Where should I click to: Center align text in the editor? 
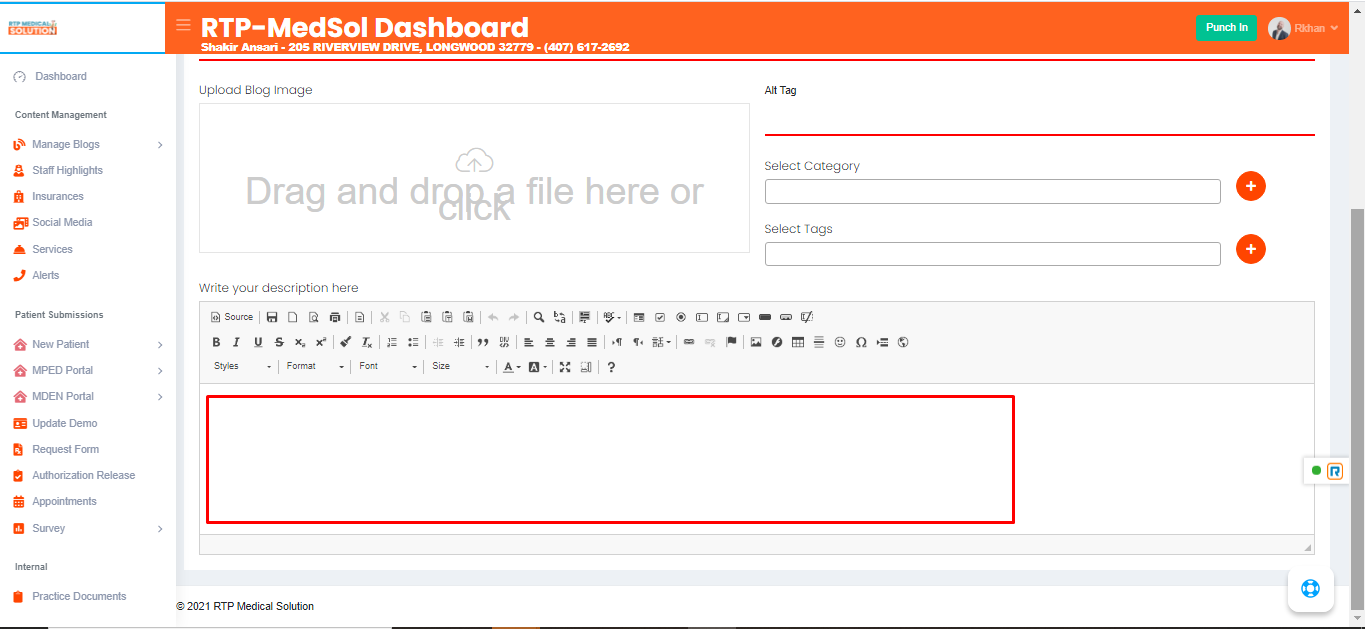tap(550, 342)
